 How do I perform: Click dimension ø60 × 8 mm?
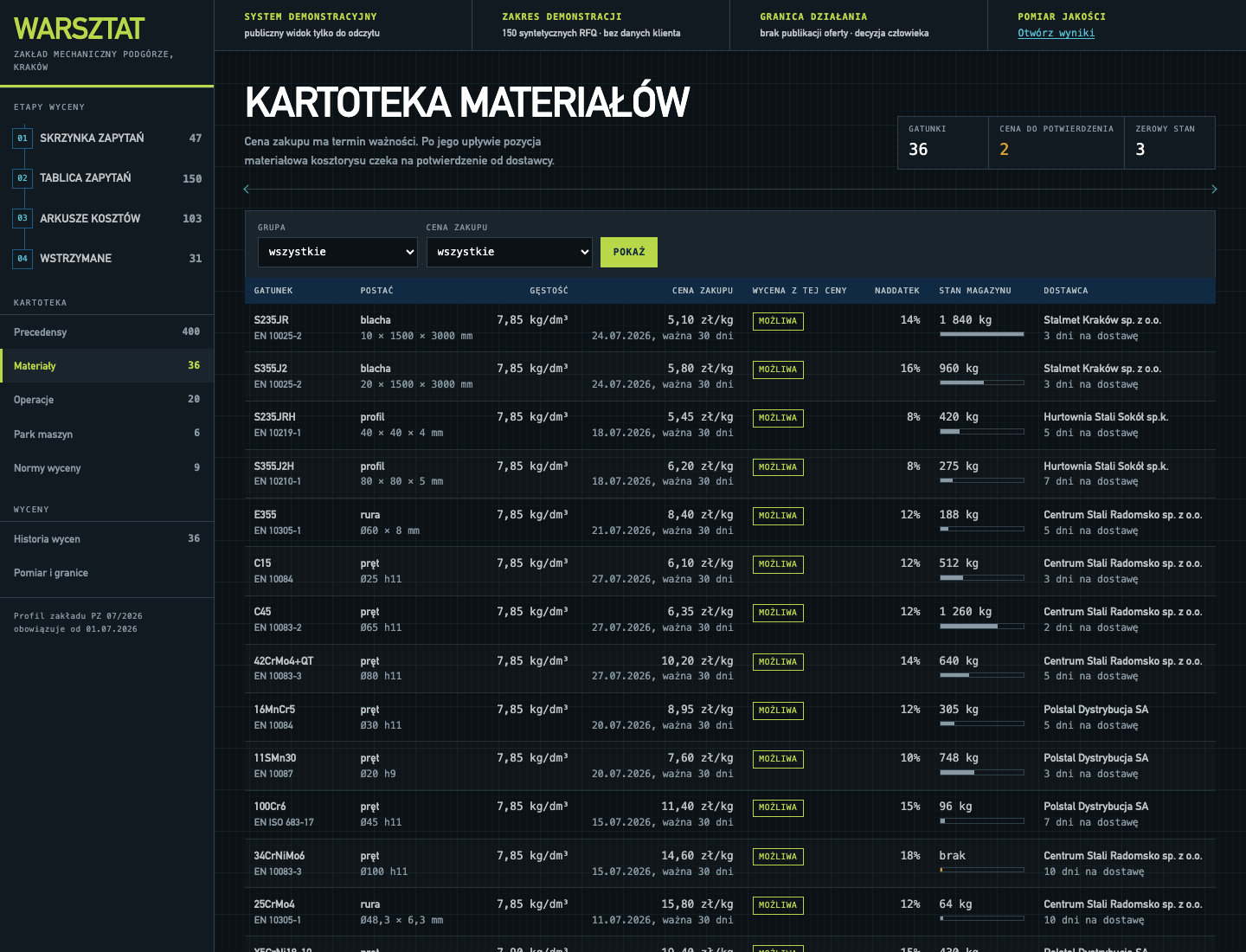[x=389, y=531]
